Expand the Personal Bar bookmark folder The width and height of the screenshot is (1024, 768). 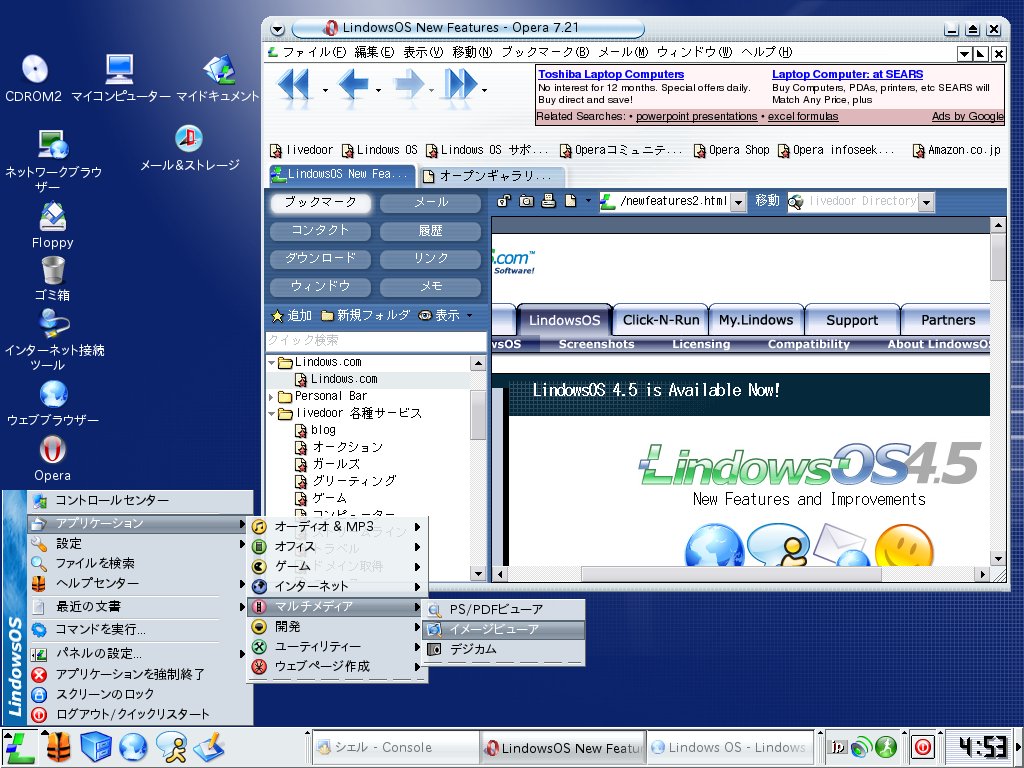point(271,396)
